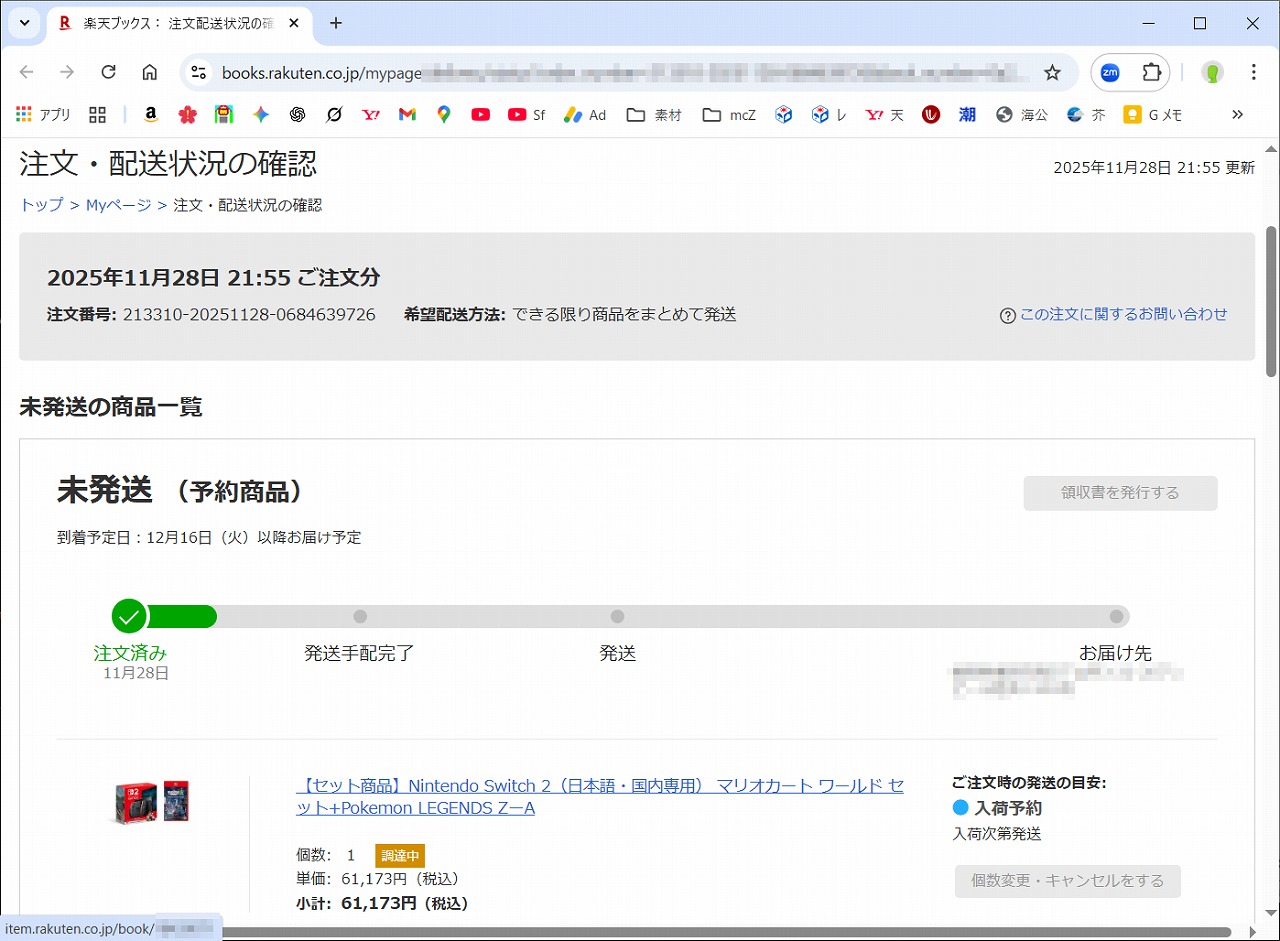Click the browser home icon

[x=150, y=72]
